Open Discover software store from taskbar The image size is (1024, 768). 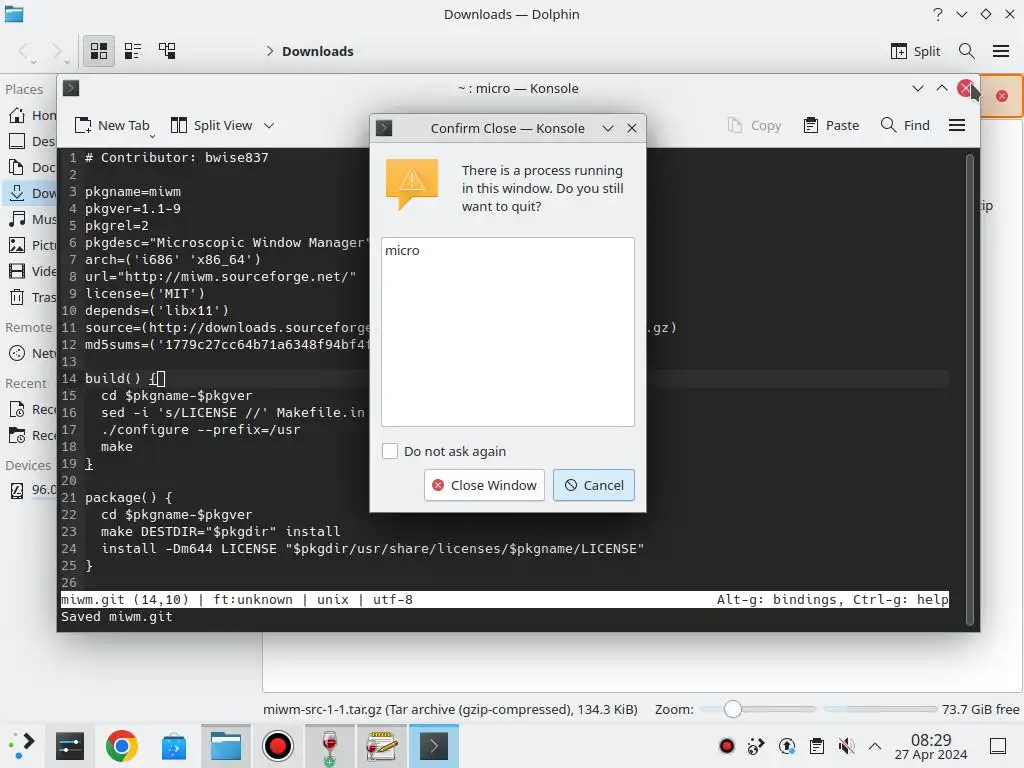click(x=174, y=746)
